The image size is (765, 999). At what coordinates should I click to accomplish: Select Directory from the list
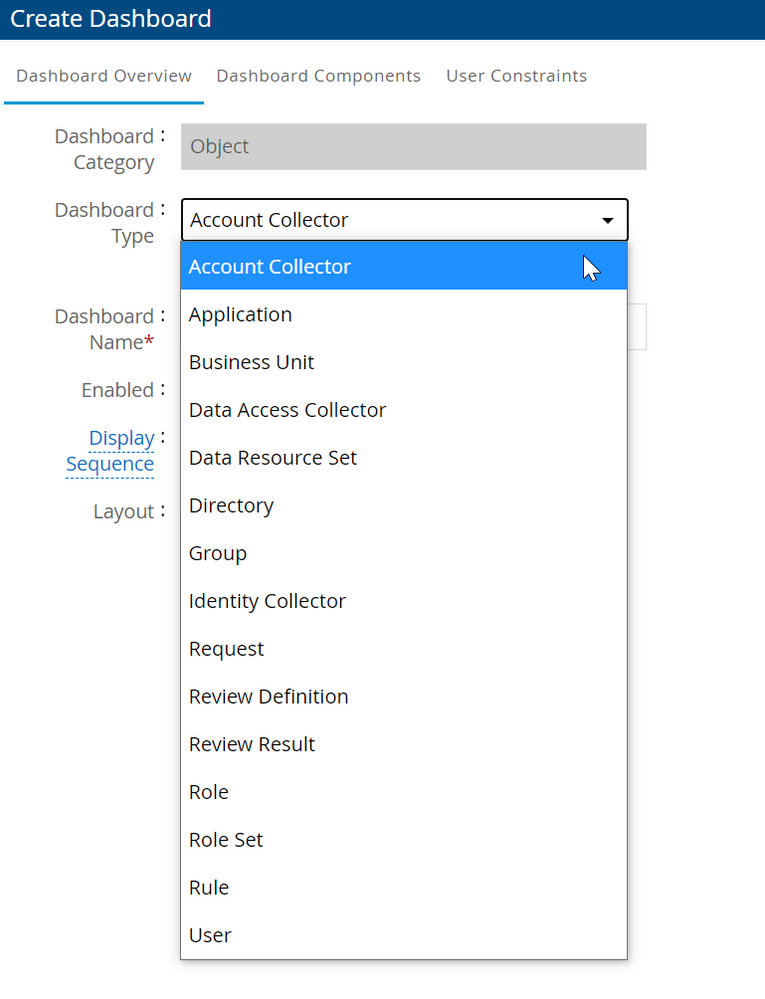[x=231, y=506]
